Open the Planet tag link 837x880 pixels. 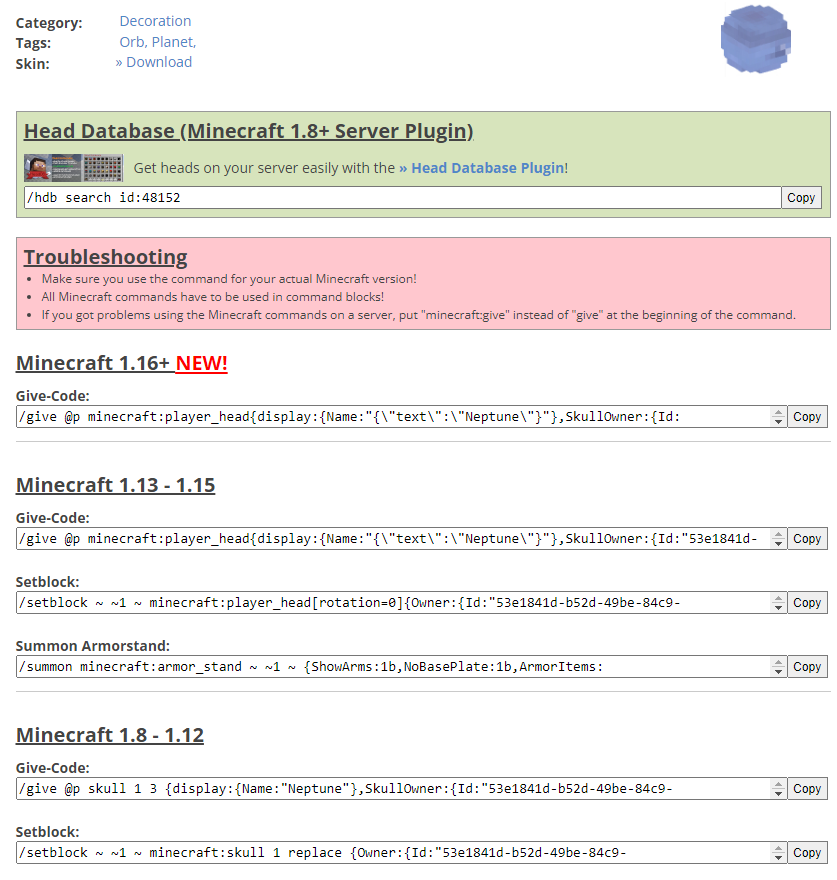coord(173,42)
